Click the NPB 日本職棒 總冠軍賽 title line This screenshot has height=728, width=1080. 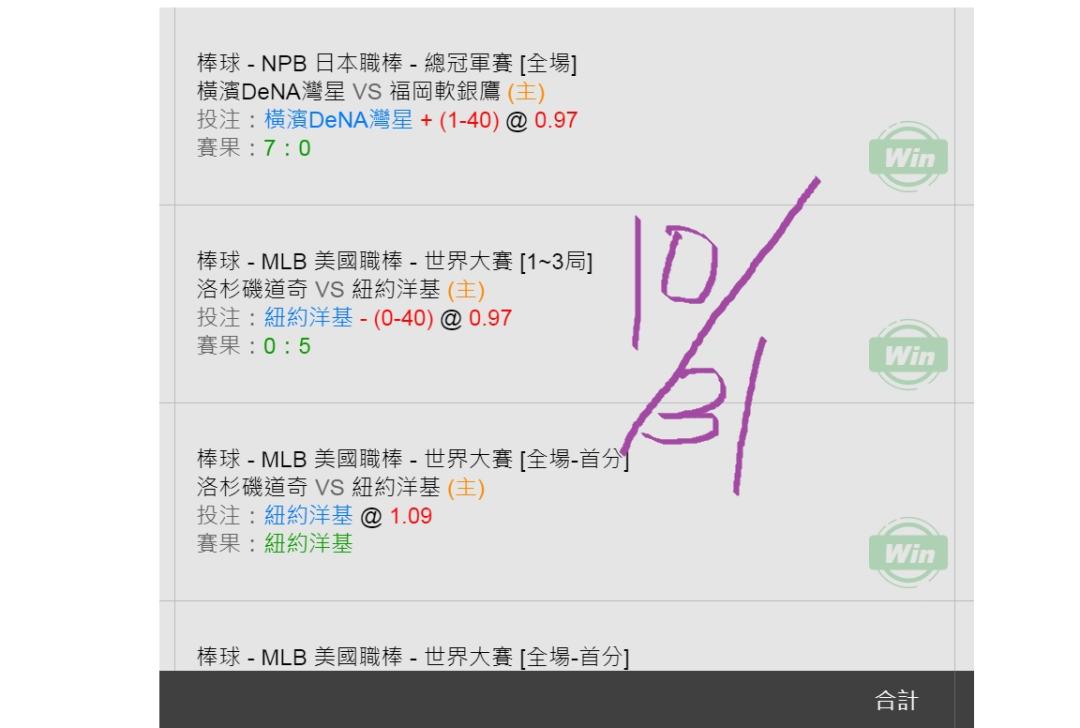coord(387,63)
